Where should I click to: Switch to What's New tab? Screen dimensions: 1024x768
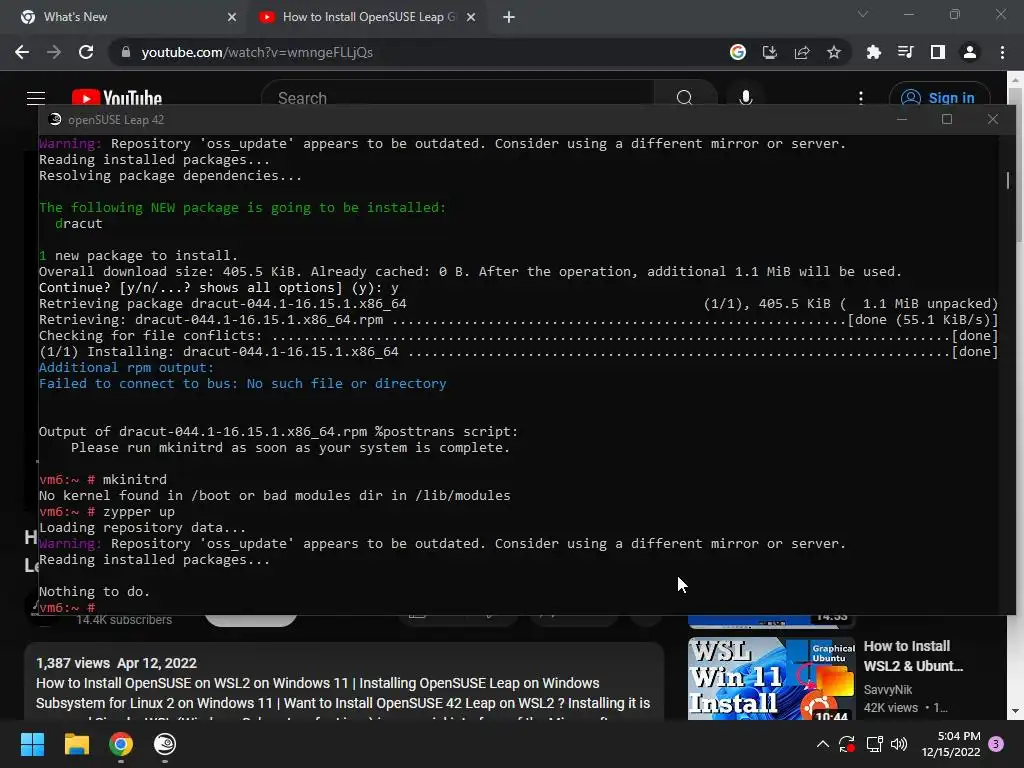pyautogui.click(x=125, y=17)
